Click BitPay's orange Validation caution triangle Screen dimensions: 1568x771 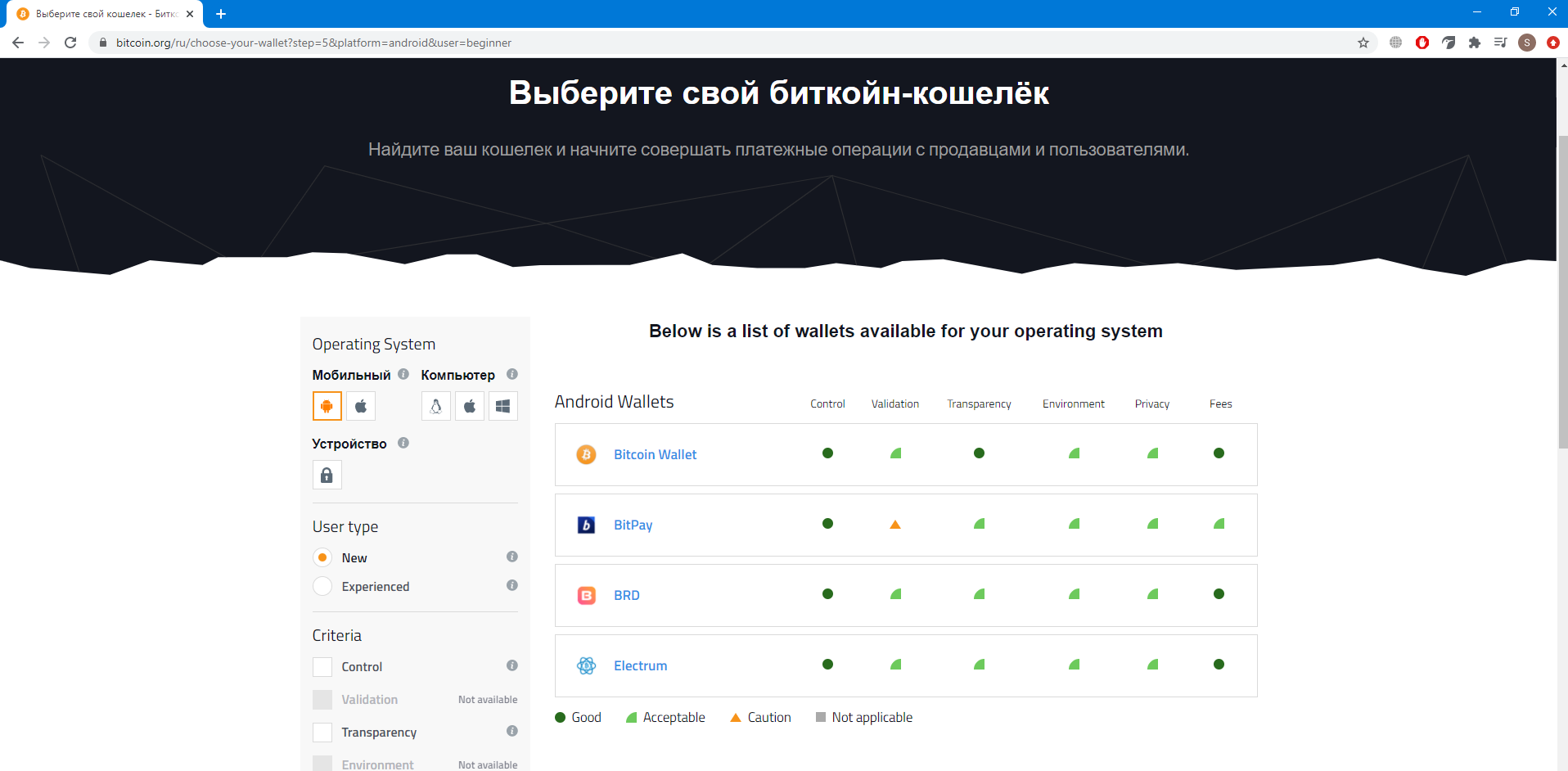[x=895, y=524]
